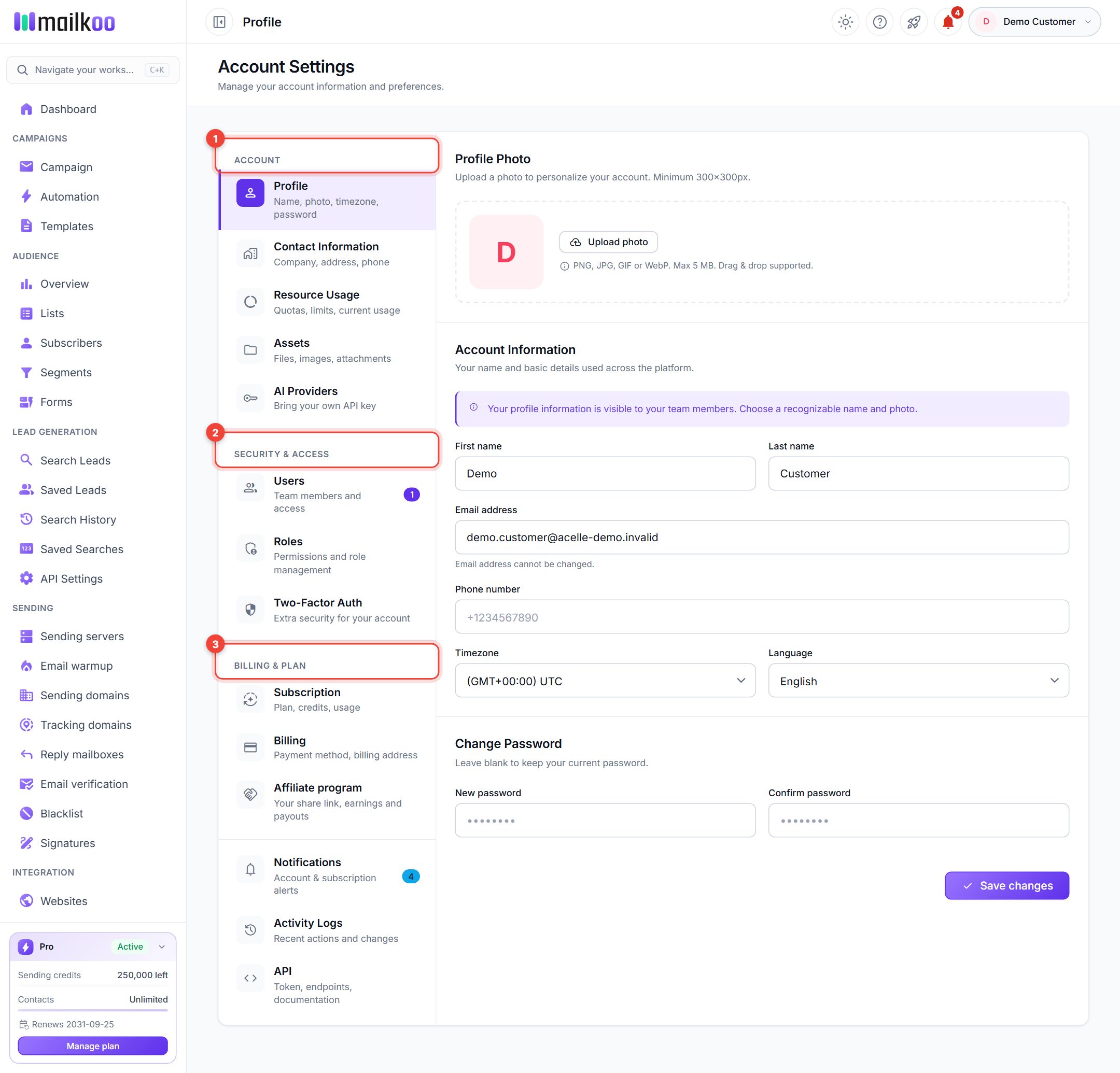Select Subscription settings tab
The image size is (1120, 1073).
[327, 699]
